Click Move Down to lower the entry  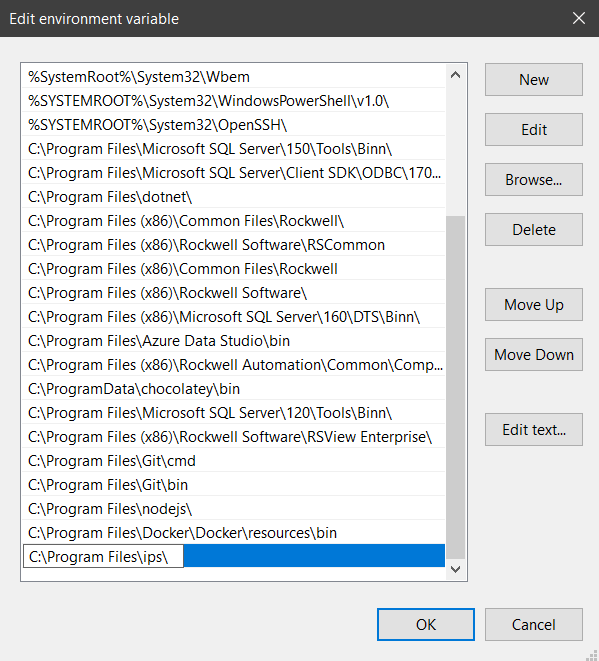tap(534, 355)
